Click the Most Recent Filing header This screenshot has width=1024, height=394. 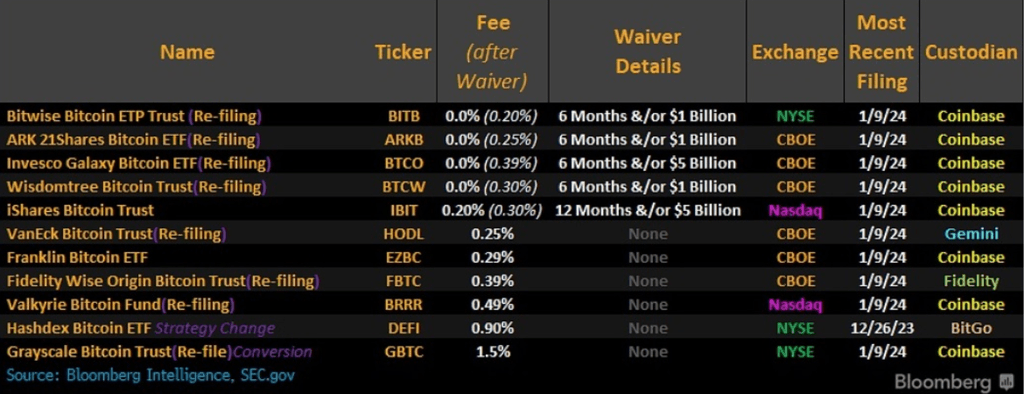coord(881,52)
